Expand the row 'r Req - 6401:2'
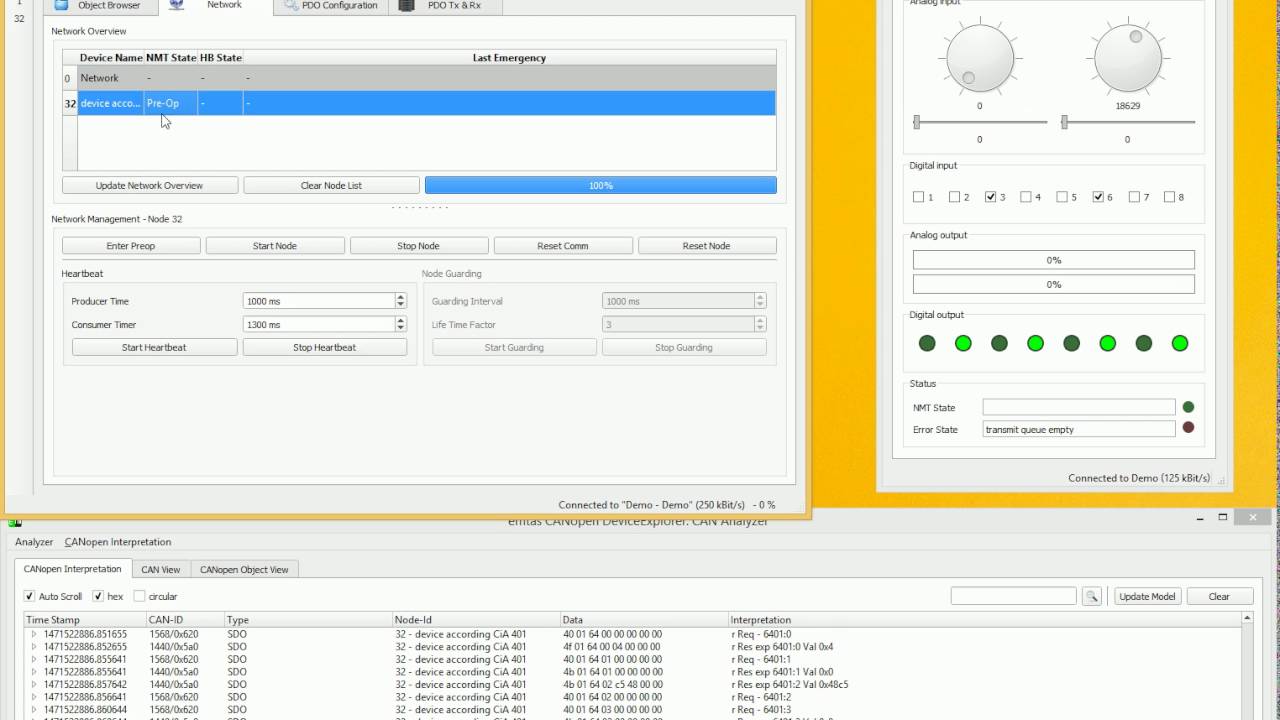Screen dimensions: 1280x720 (34, 697)
